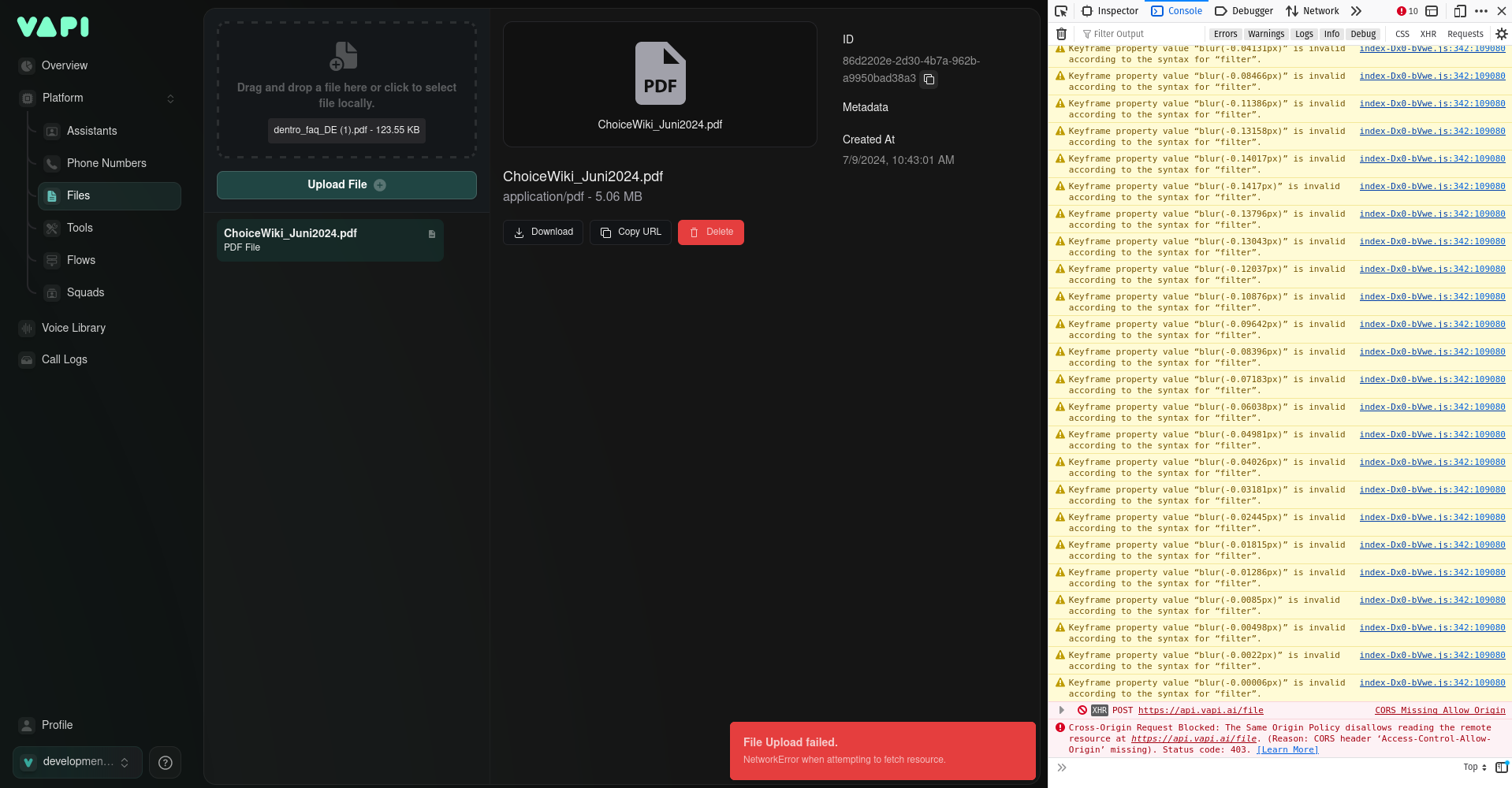Open console settings gear
The image size is (1512, 788).
pos(1502,34)
